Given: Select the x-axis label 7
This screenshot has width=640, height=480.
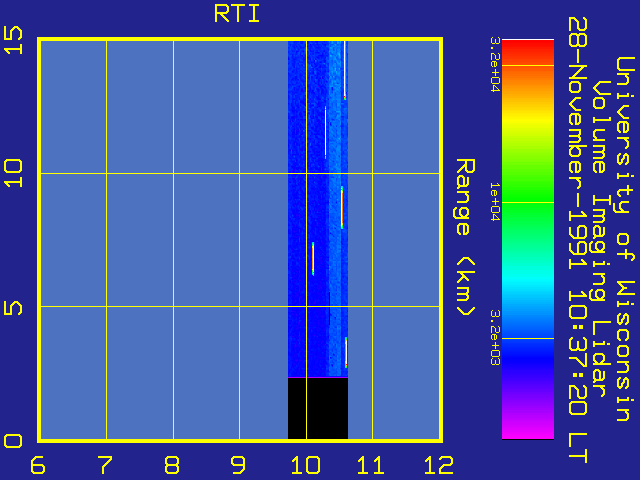Looking at the screenshot, I should [105, 465].
